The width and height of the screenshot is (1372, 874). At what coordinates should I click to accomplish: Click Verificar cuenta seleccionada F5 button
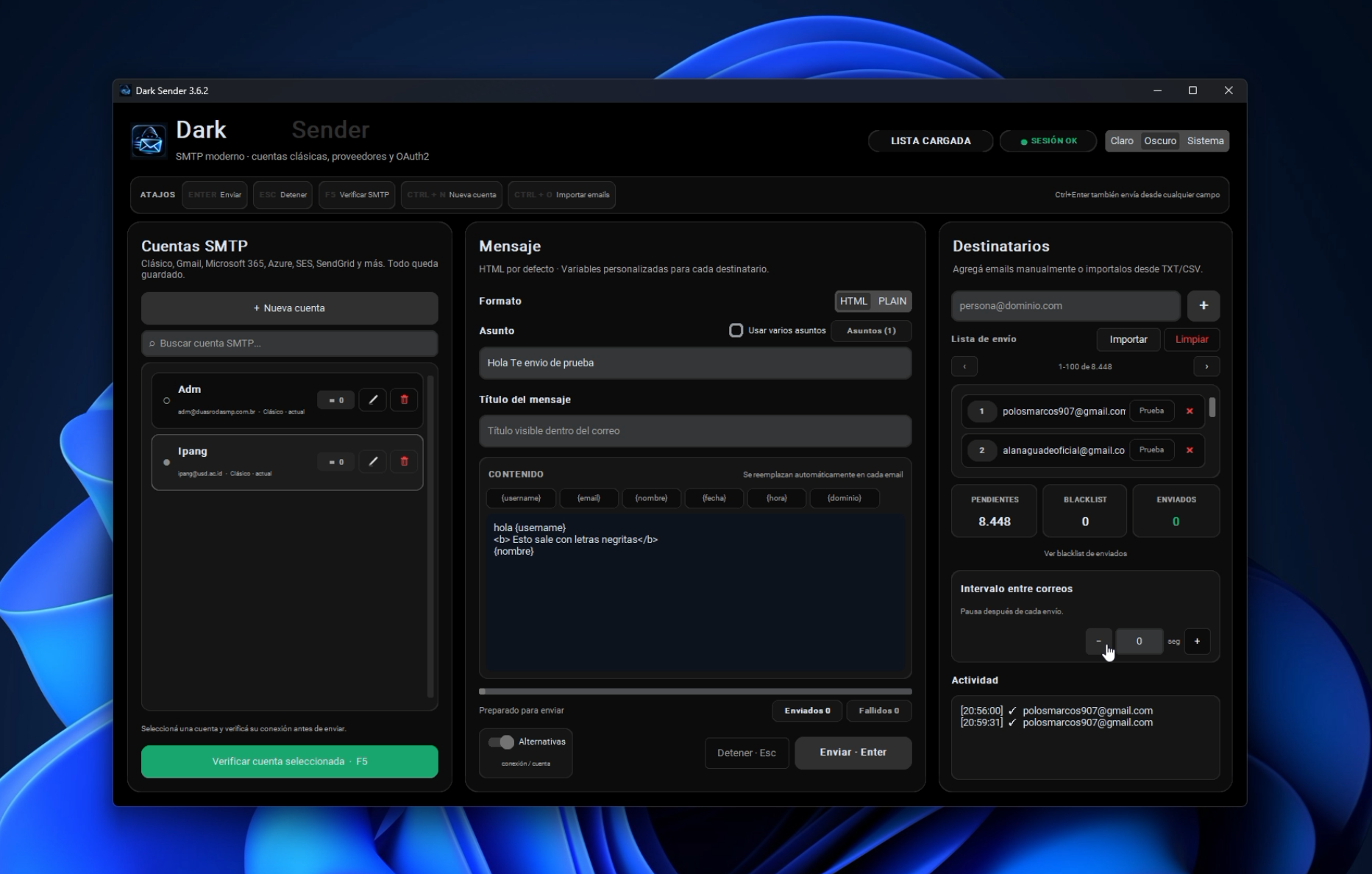pos(290,761)
